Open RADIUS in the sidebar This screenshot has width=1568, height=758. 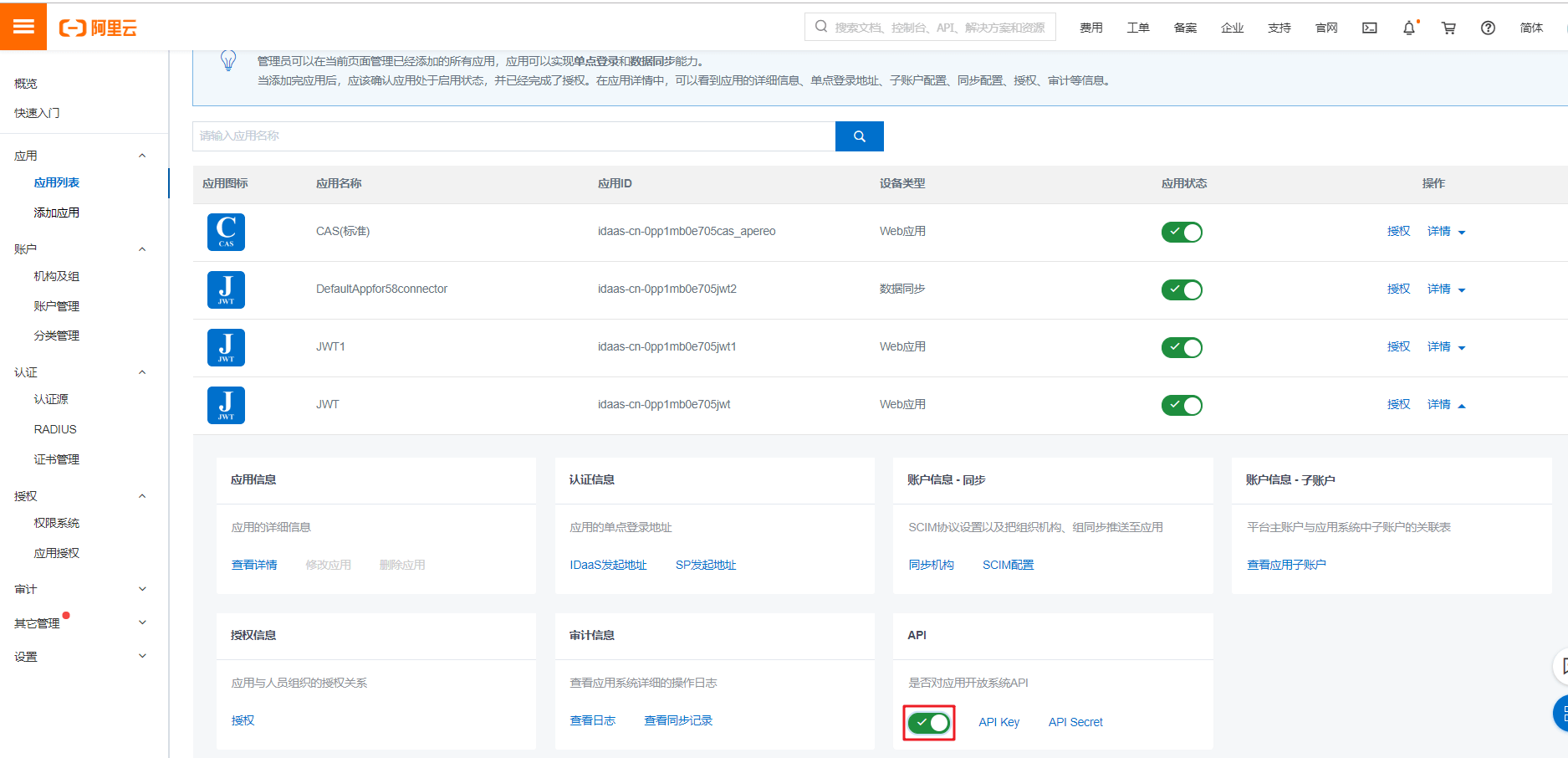[x=55, y=429]
